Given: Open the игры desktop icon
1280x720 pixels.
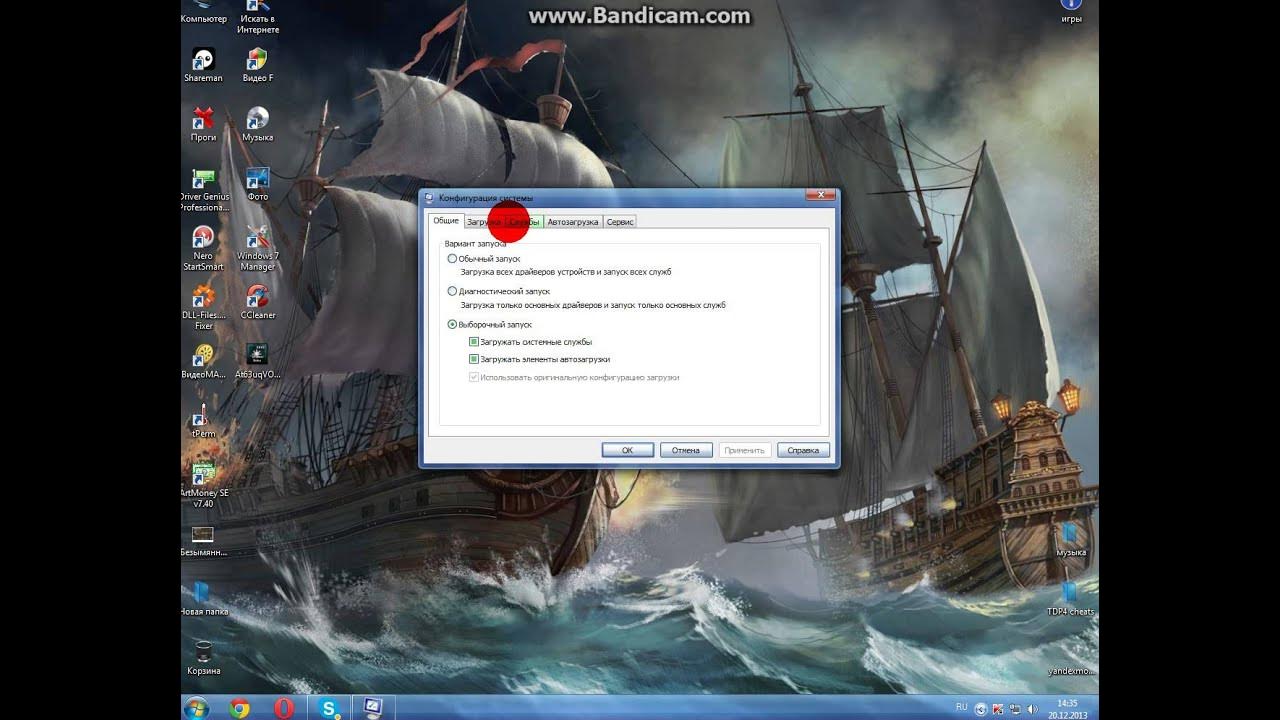Looking at the screenshot, I should click(x=1071, y=10).
